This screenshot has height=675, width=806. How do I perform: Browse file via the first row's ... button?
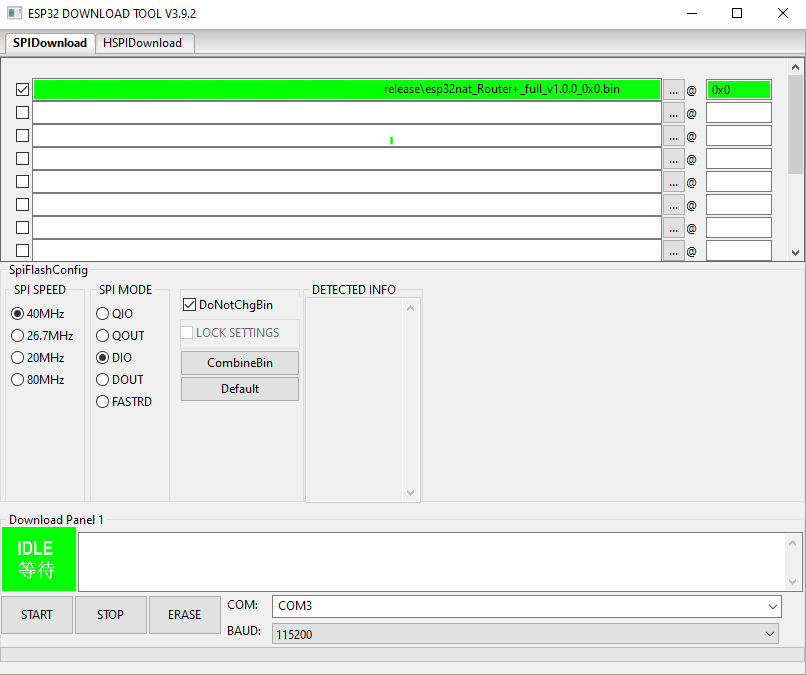[x=673, y=90]
